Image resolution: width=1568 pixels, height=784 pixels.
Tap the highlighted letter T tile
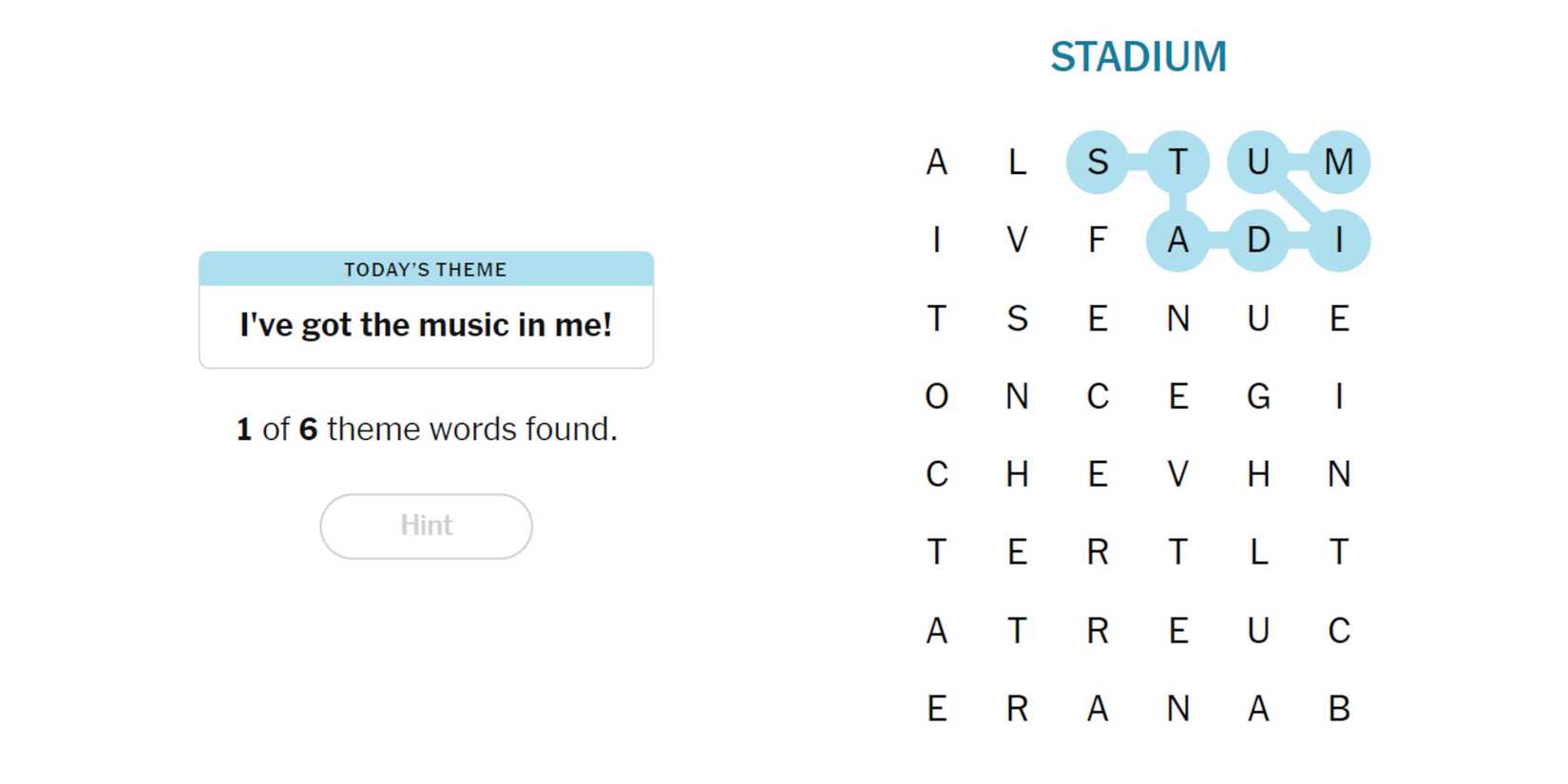coord(1178,162)
